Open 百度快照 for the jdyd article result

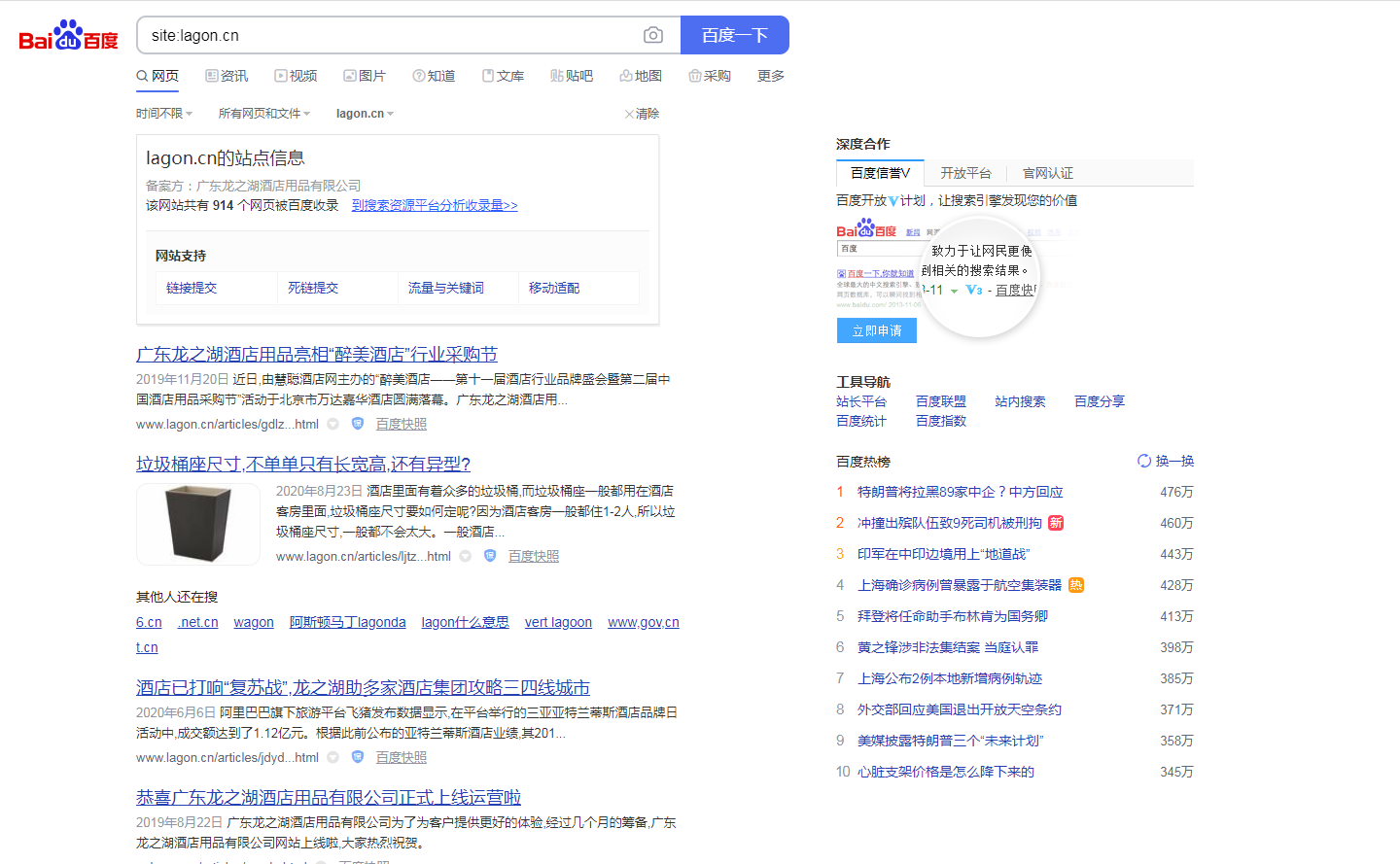(402, 757)
